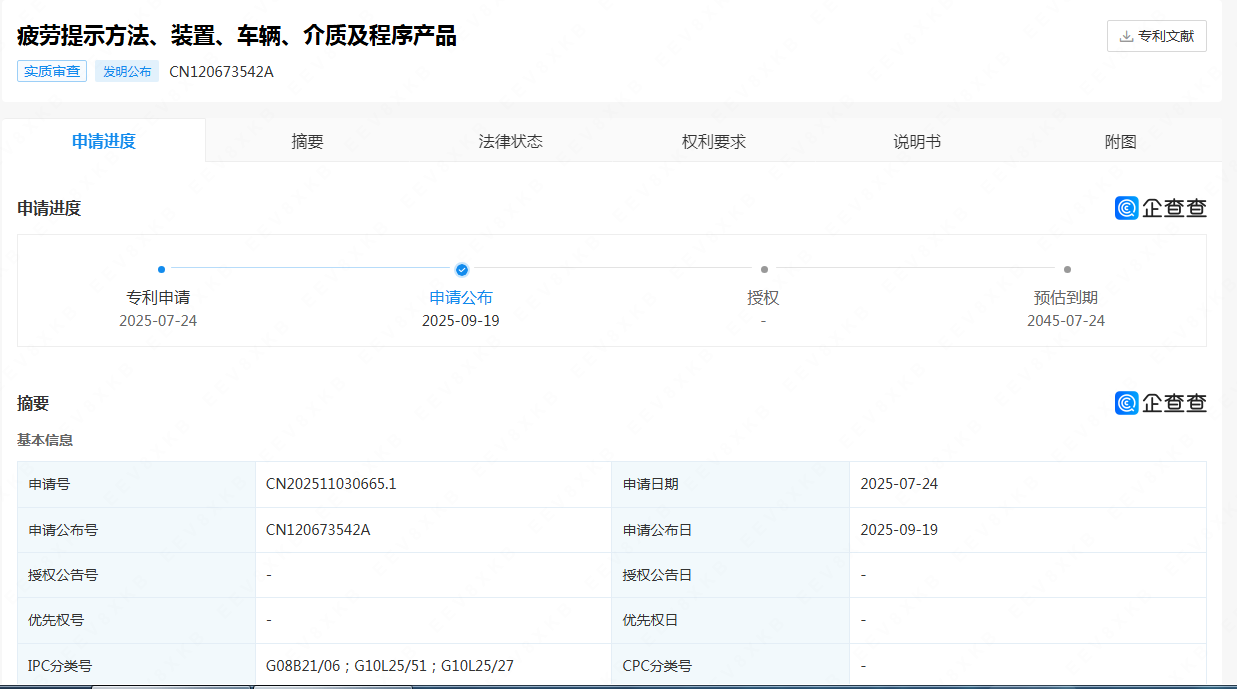Image resolution: width=1237 pixels, height=689 pixels.
Task: Open the 申请进度 tab
Action: 104,141
